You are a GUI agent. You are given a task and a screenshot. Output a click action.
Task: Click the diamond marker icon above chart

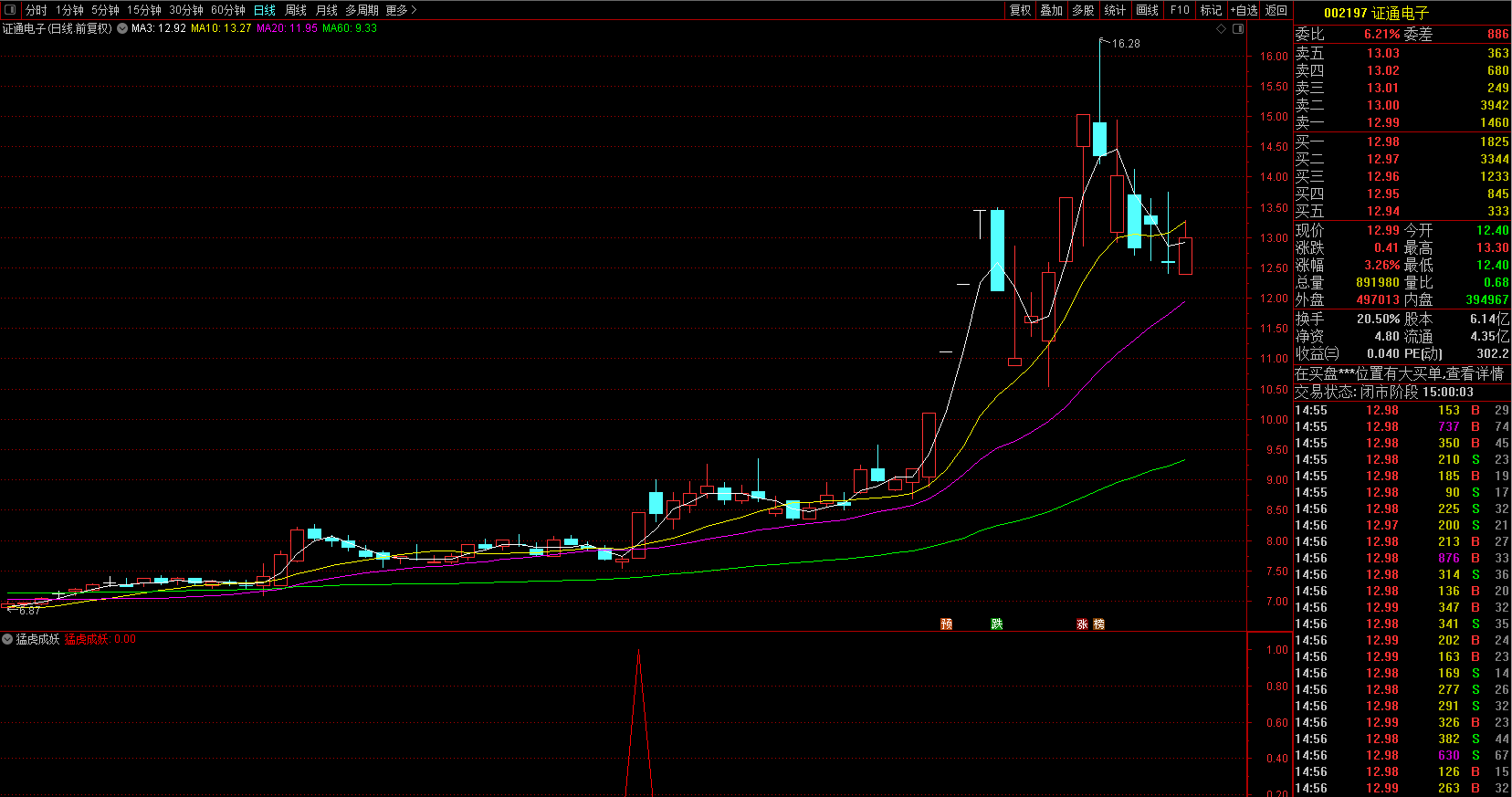pyautogui.click(x=1222, y=29)
